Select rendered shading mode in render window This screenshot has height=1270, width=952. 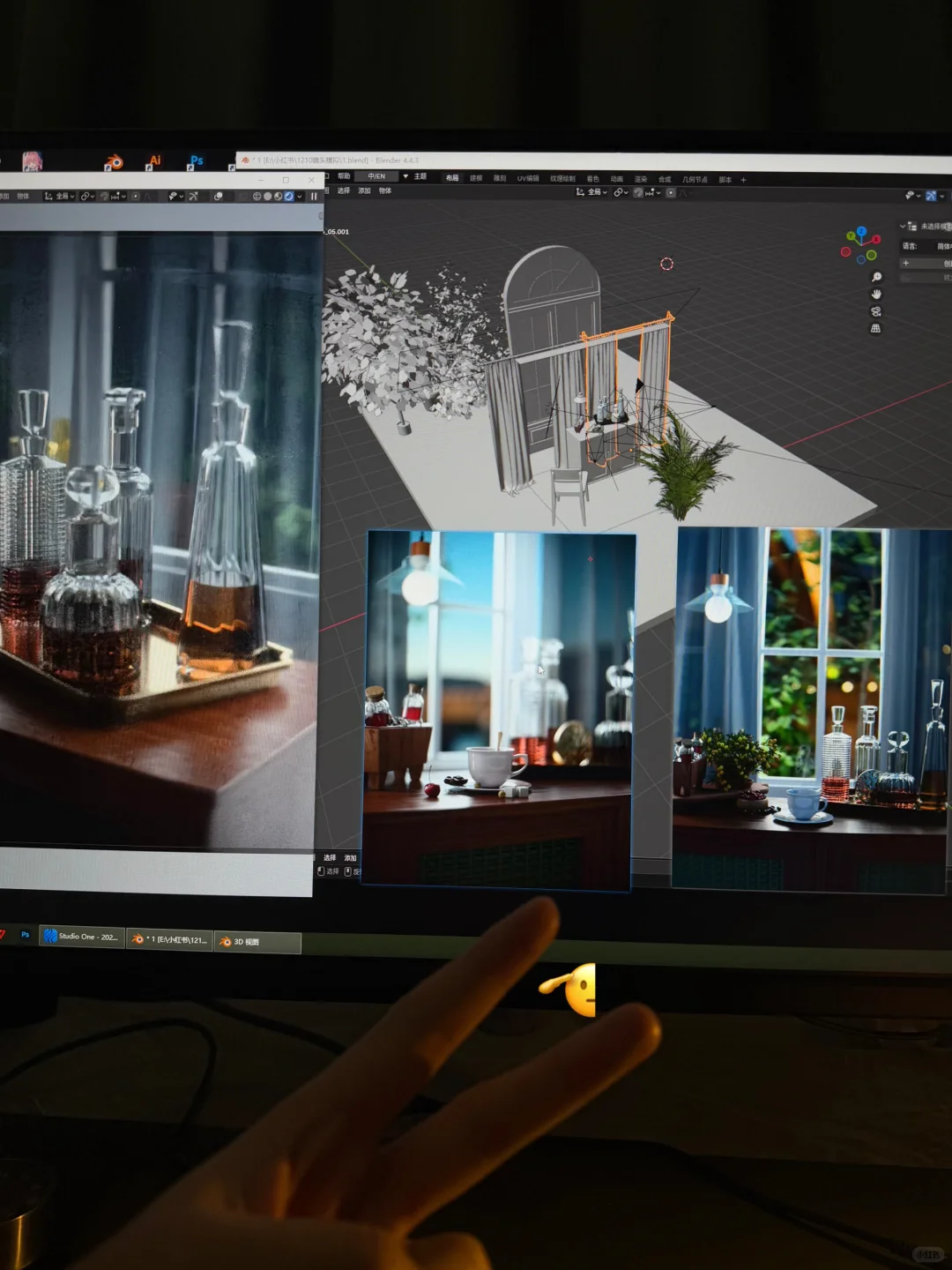pyautogui.click(x=288, y=196)
